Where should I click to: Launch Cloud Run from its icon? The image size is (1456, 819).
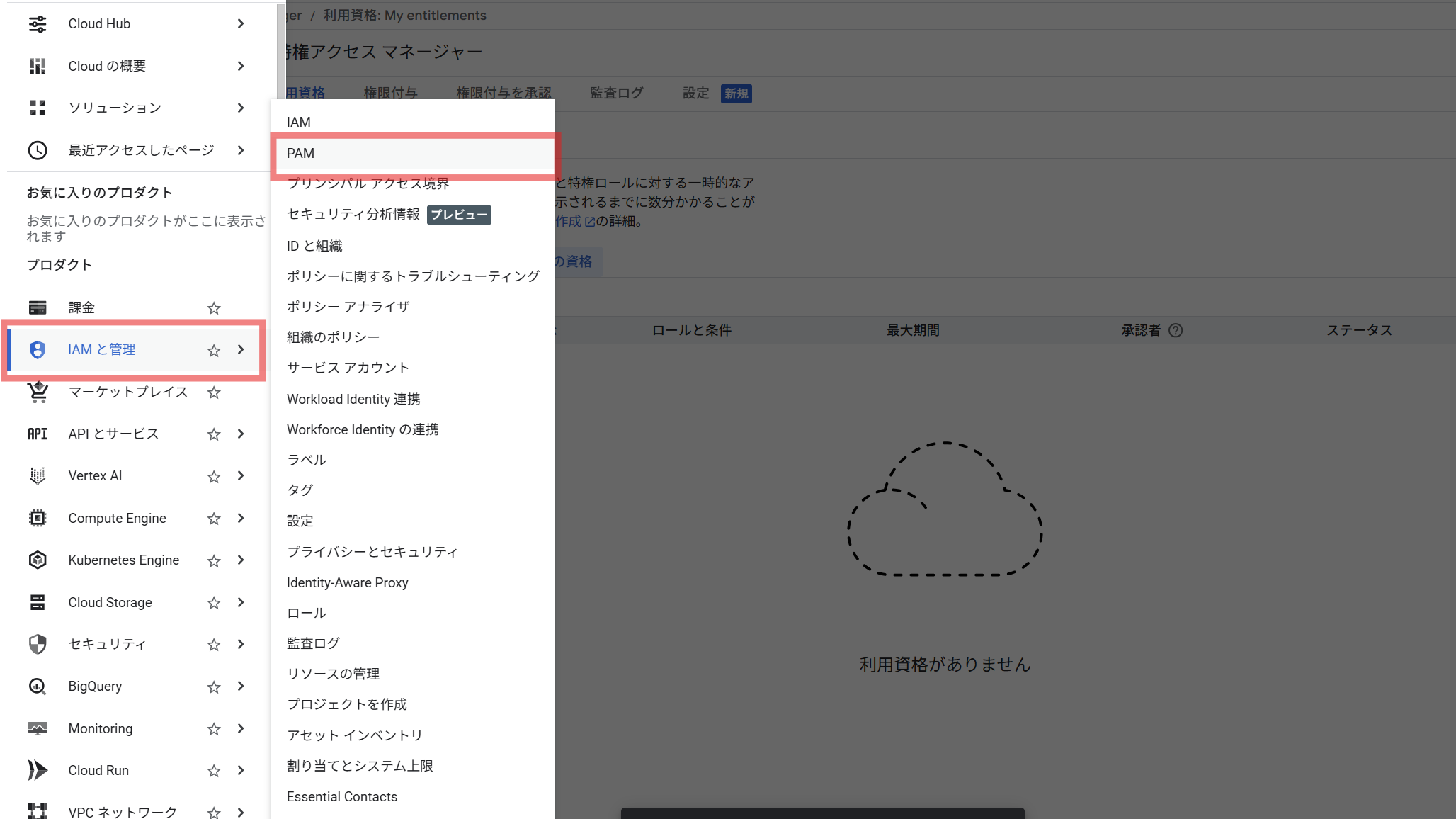(38, 770)
